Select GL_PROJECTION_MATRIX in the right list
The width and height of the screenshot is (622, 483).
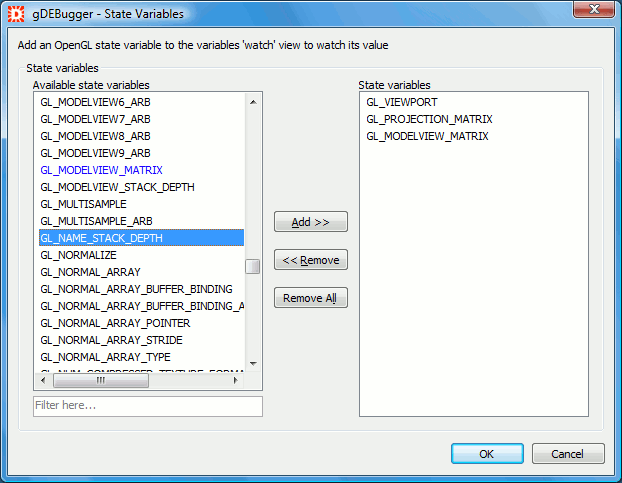point(429,119)
